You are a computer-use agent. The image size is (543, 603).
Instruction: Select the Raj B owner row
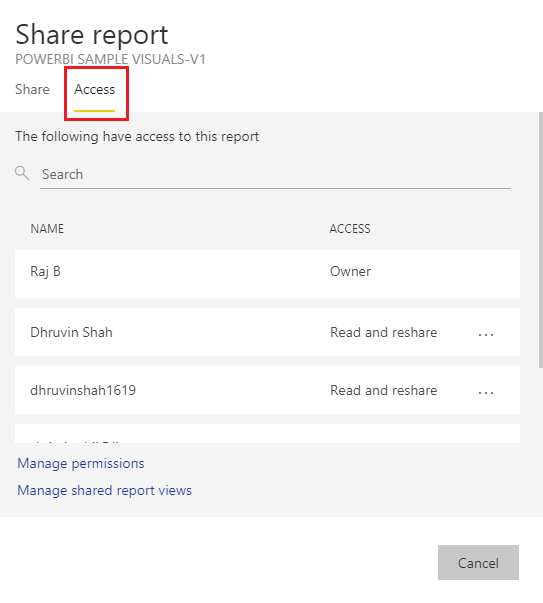267,274
